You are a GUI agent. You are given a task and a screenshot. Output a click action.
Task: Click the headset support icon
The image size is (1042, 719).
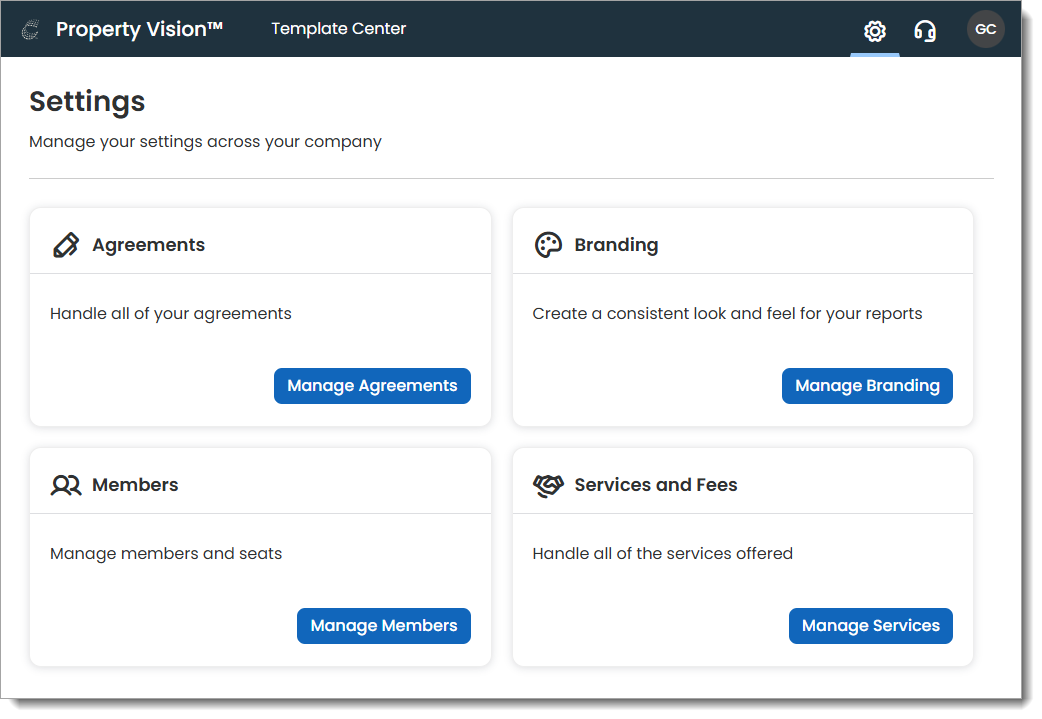(x=925, y=31)
